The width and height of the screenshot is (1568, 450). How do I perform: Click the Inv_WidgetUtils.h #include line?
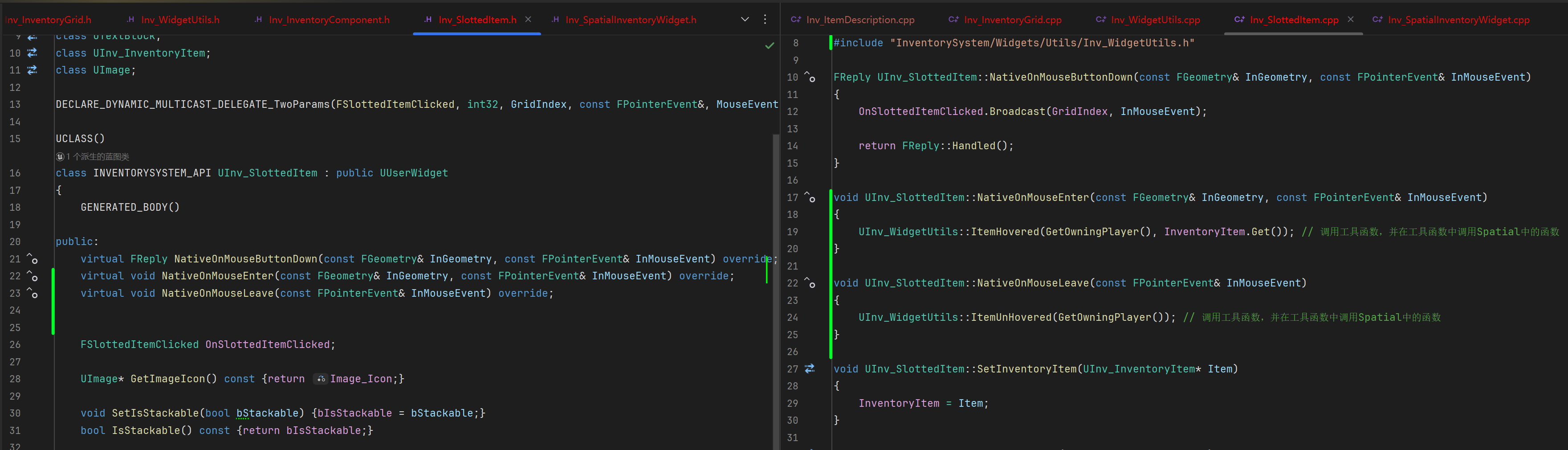(1014, 43)
